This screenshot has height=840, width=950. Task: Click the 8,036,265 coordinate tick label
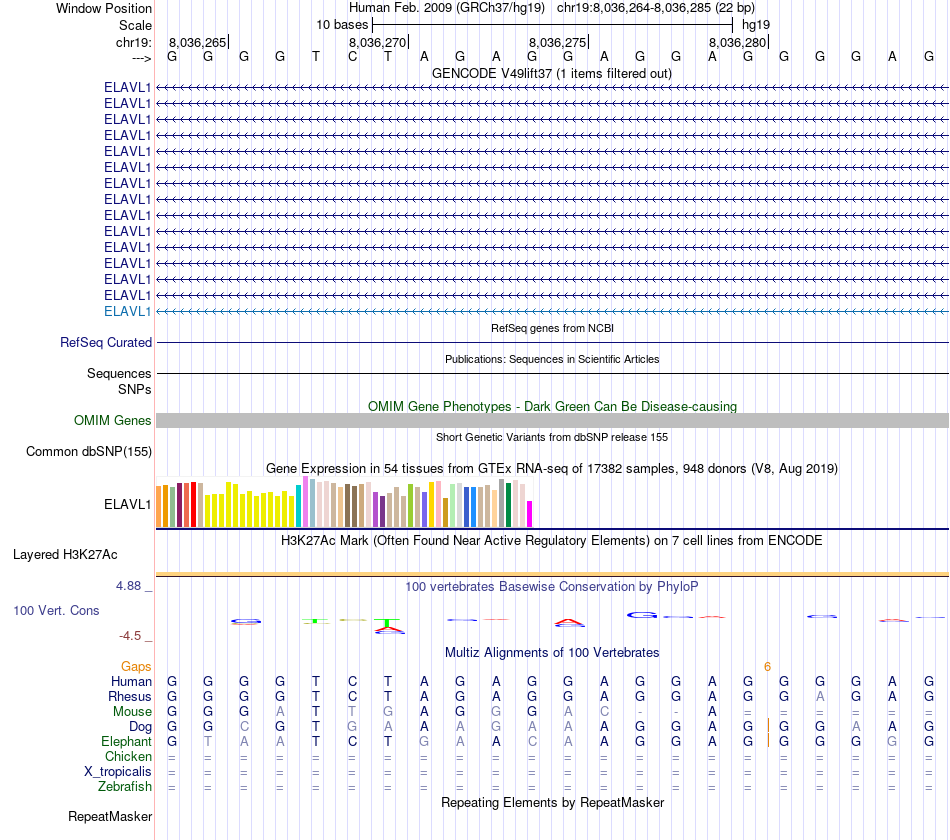click(x=198, y=42)
